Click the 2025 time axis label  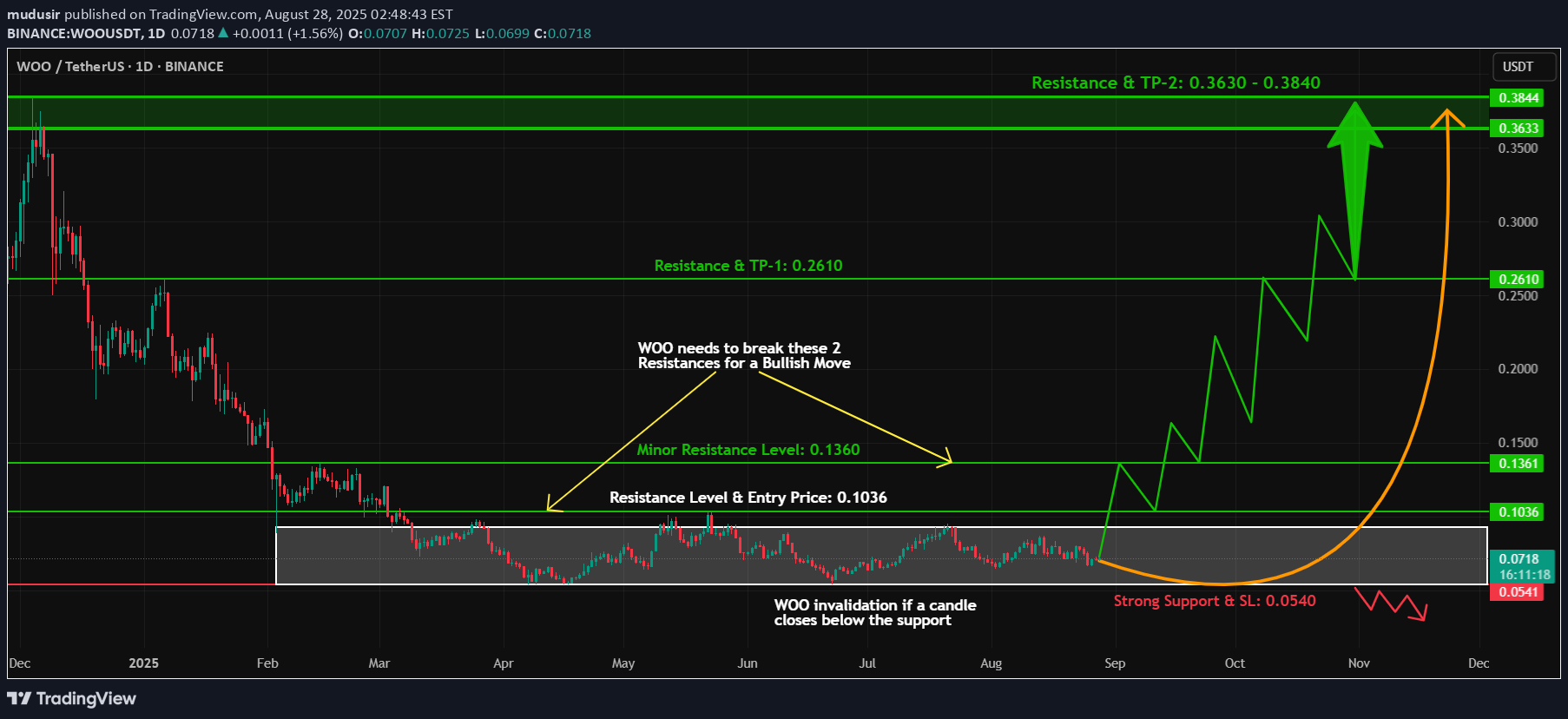(x=143, y=663)
